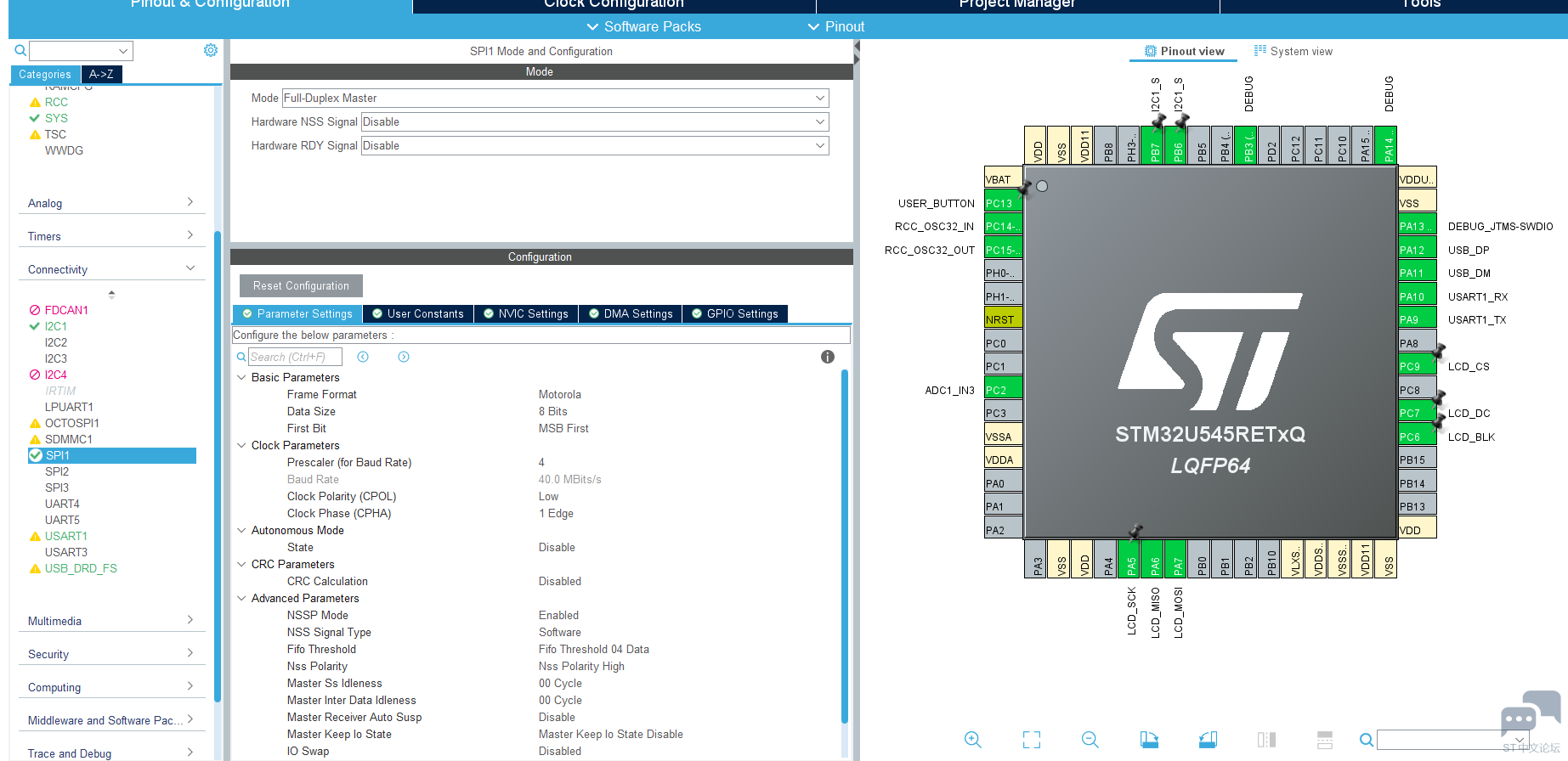The width and height of the screenshot is (1568, 761).
Task: Open the Project Manager tab
Action: point(1017,5)
